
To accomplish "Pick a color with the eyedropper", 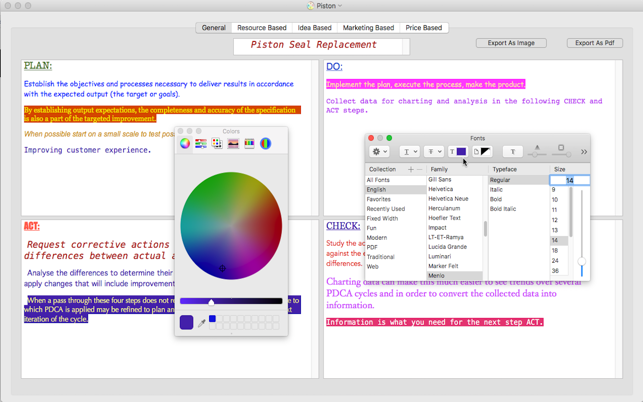I will coord(202,323).
